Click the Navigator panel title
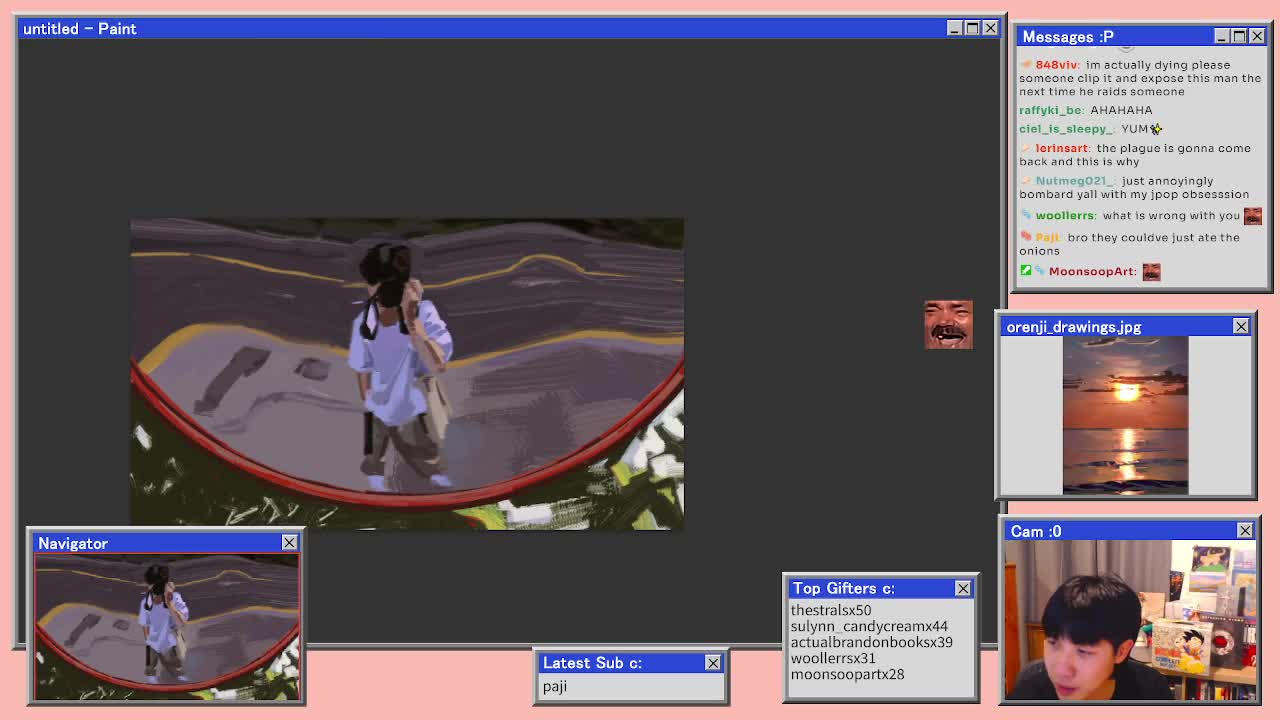1280x720 pixels. (73, 543)
